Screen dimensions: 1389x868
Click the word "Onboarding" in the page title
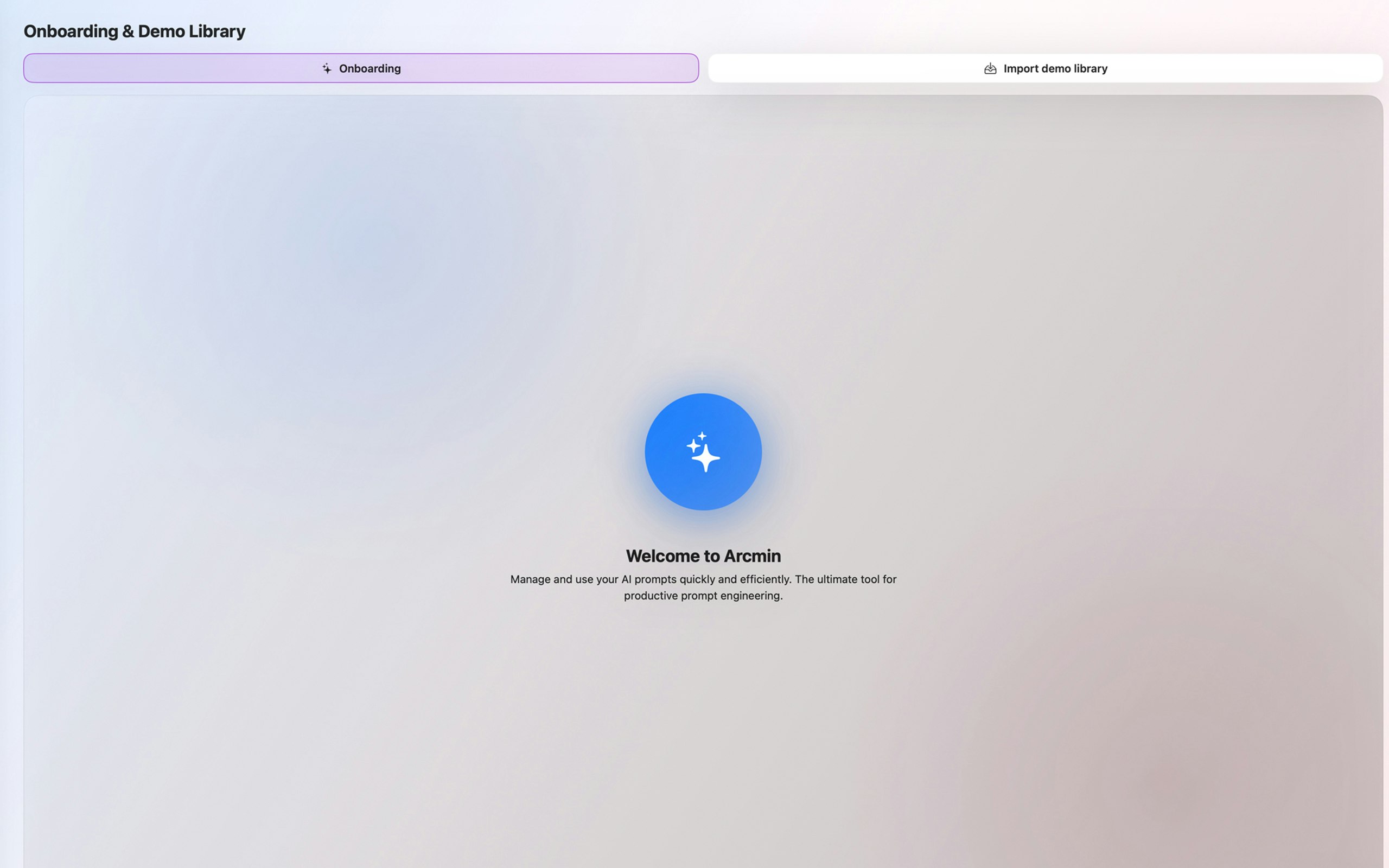pos(71,31)
